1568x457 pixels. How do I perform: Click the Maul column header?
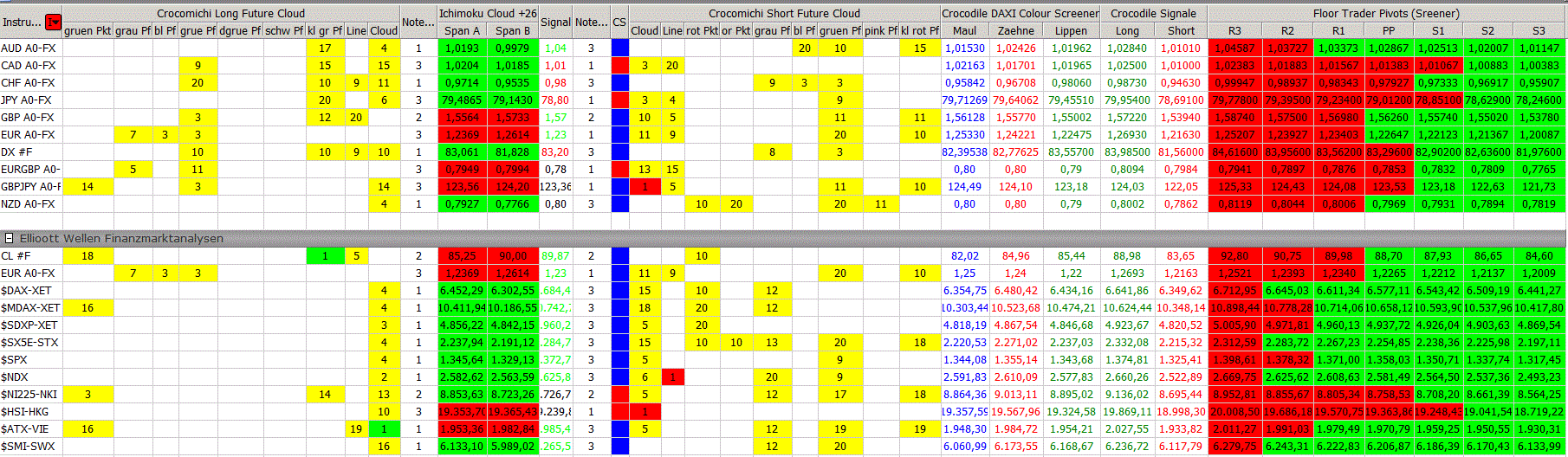point(964,30)
